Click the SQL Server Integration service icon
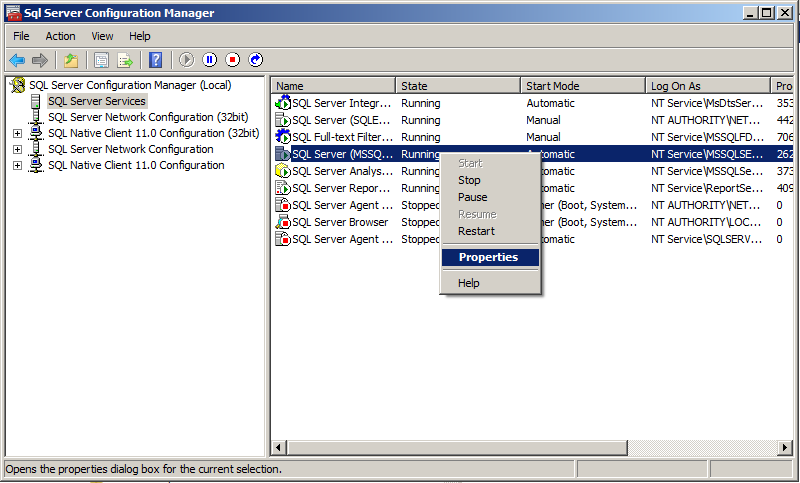The height and width of the screenshot is (483, 800). 283,103
